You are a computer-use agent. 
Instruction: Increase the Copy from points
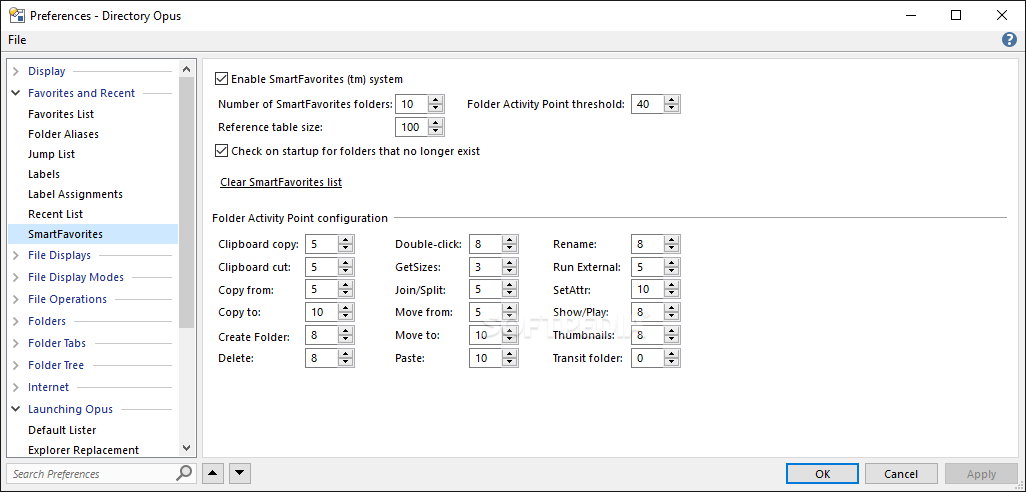point(346,286)
